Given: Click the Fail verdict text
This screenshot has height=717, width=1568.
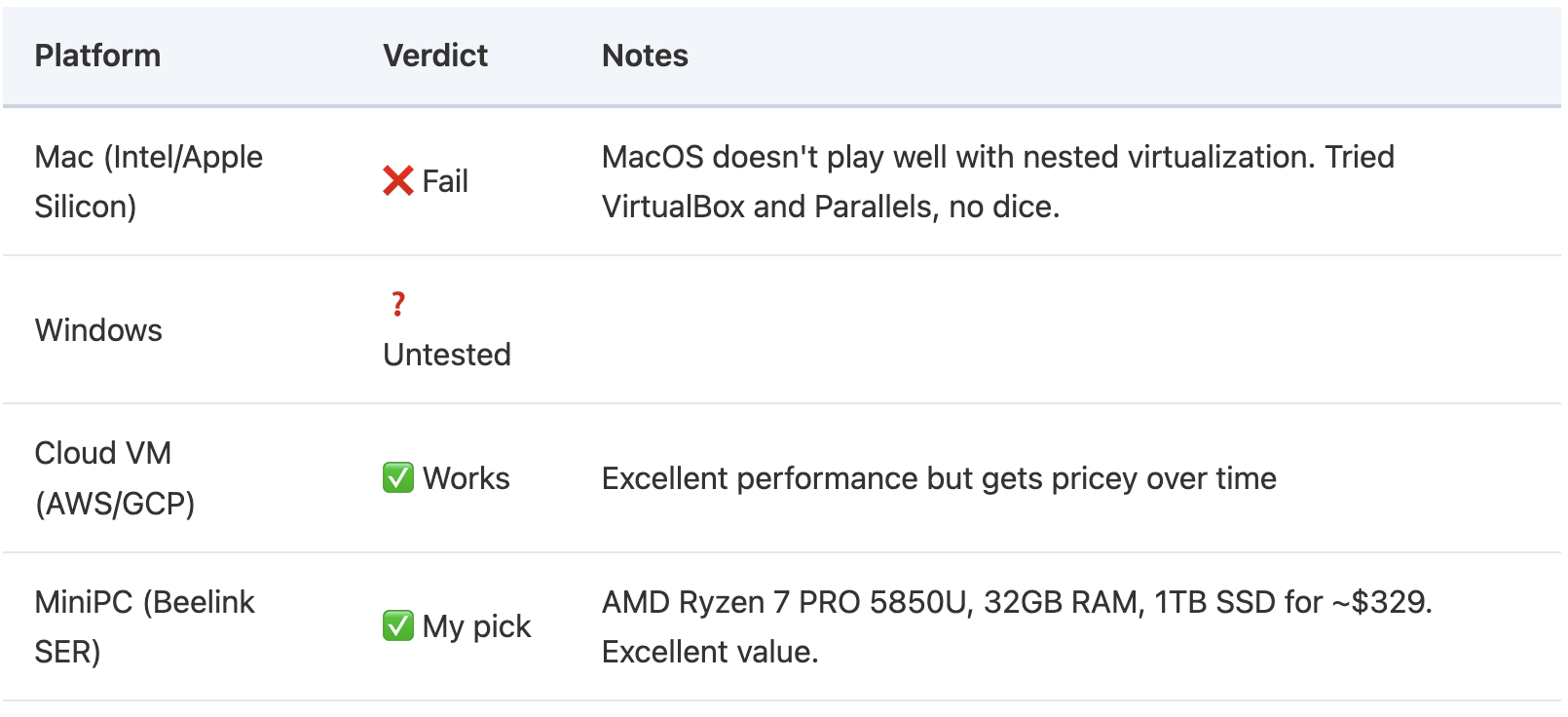Looking at the screenshot, I should [445, 181].
